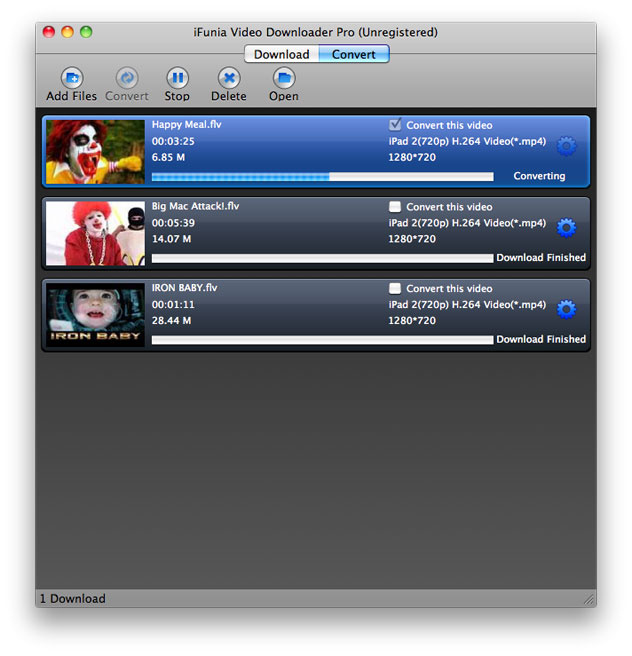632x656 pixels.
Task: Click the grayed-out Convert toolbar icon
Action: [127, 78]
